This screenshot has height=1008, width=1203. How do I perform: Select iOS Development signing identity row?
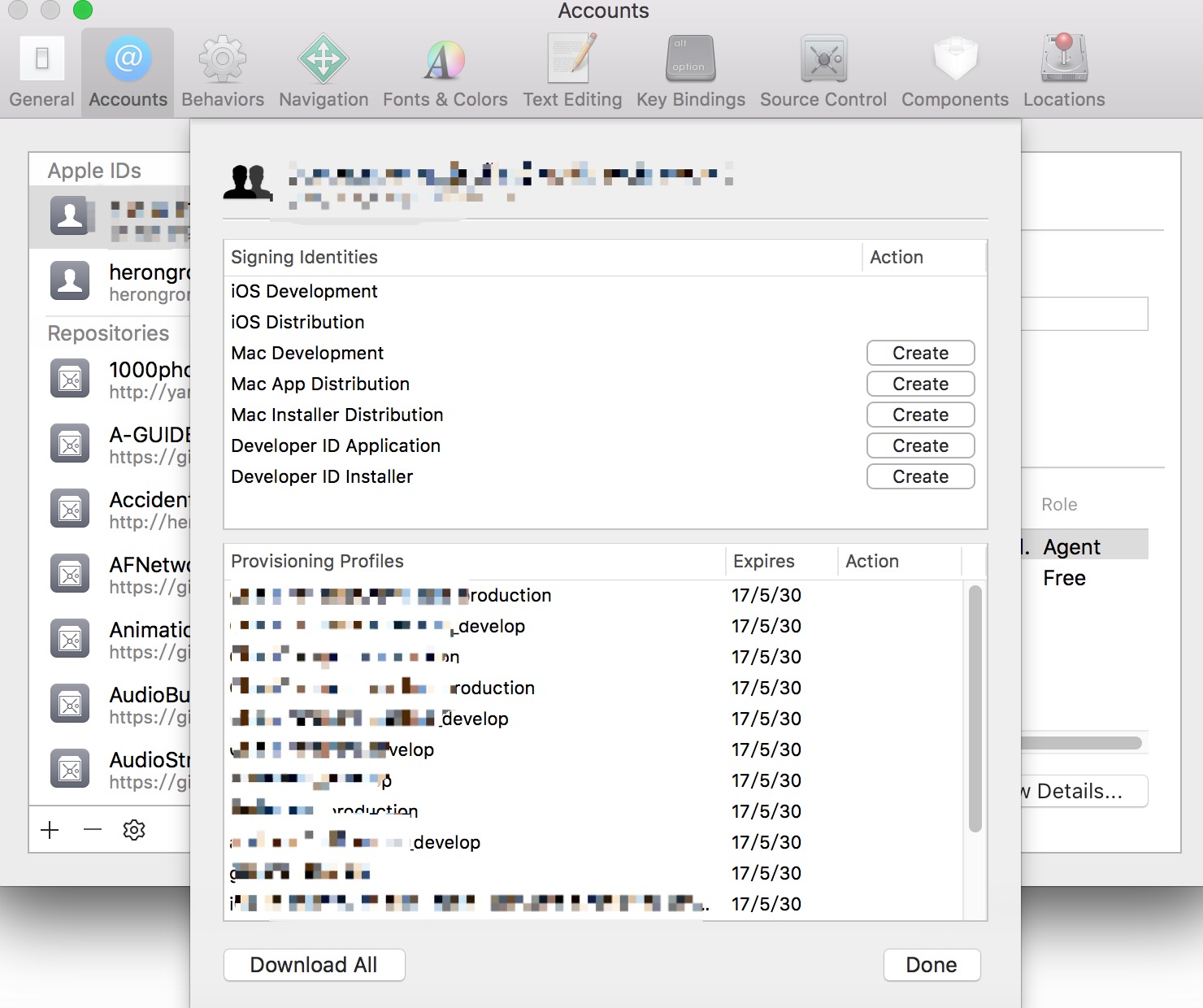605,291
